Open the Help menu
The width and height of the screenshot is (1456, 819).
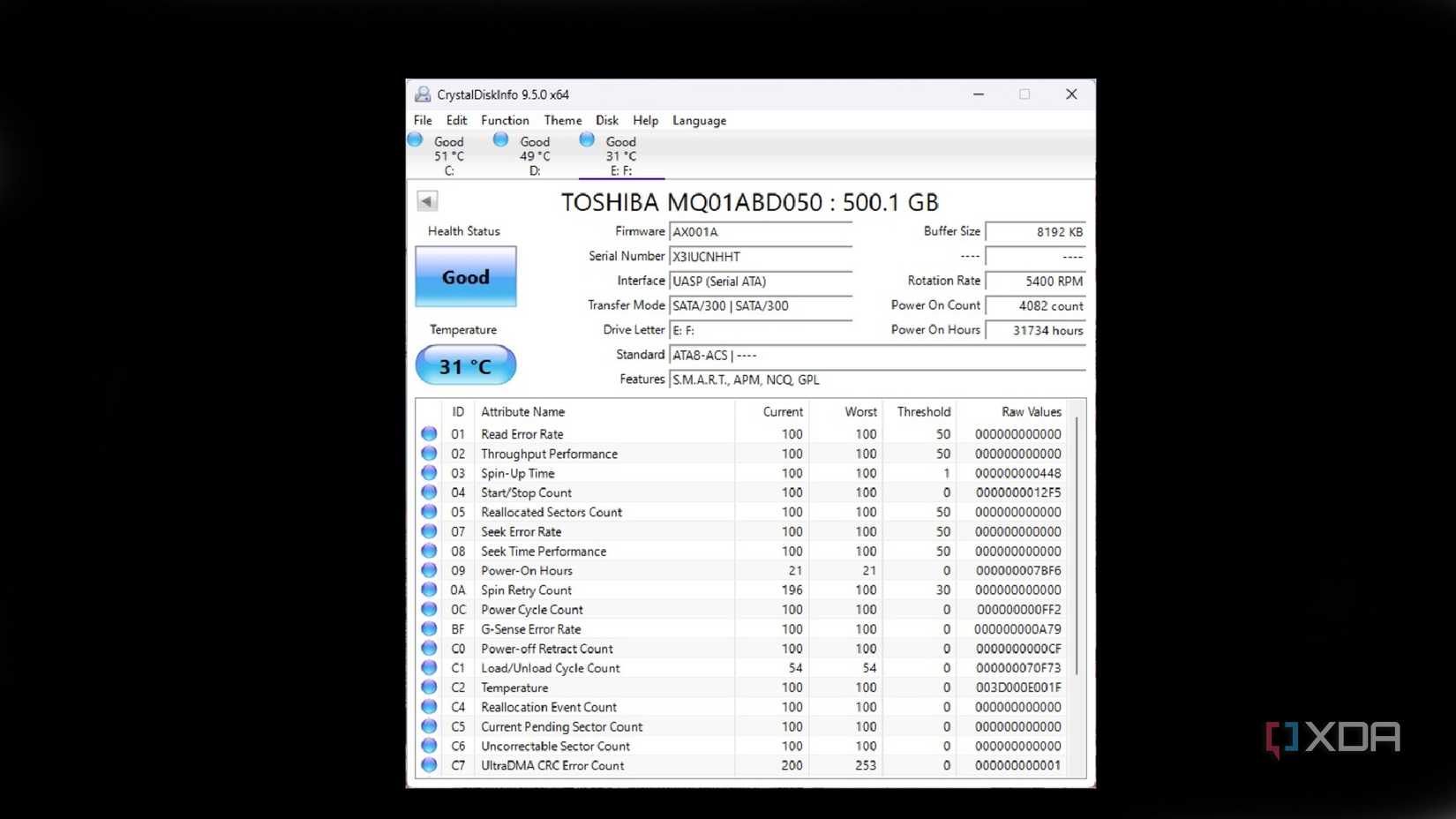pyautogui.click(x=645, y=120)
